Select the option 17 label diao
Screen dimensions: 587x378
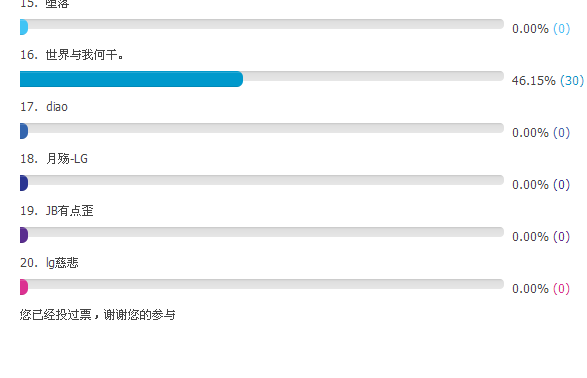coord(57,107)
